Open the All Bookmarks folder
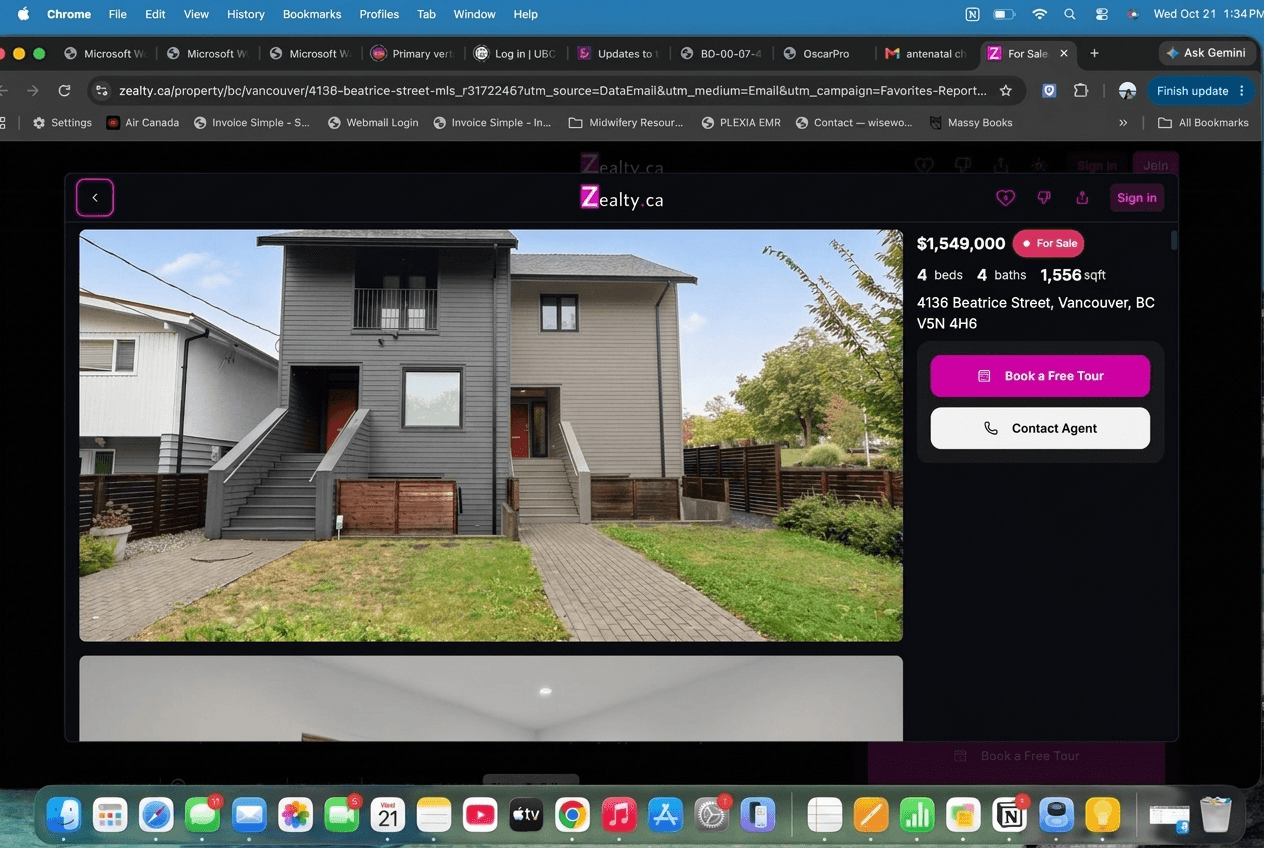 (x=1203, y=123)
